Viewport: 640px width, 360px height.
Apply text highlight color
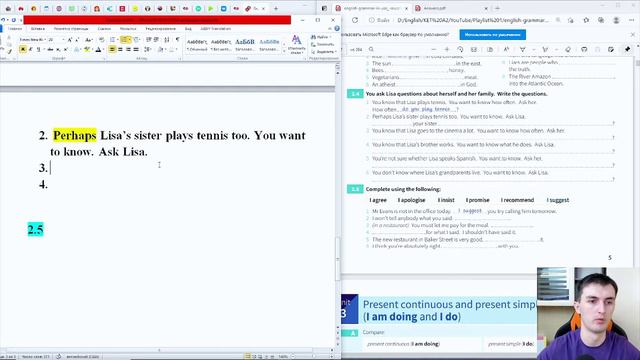(87, 49)
